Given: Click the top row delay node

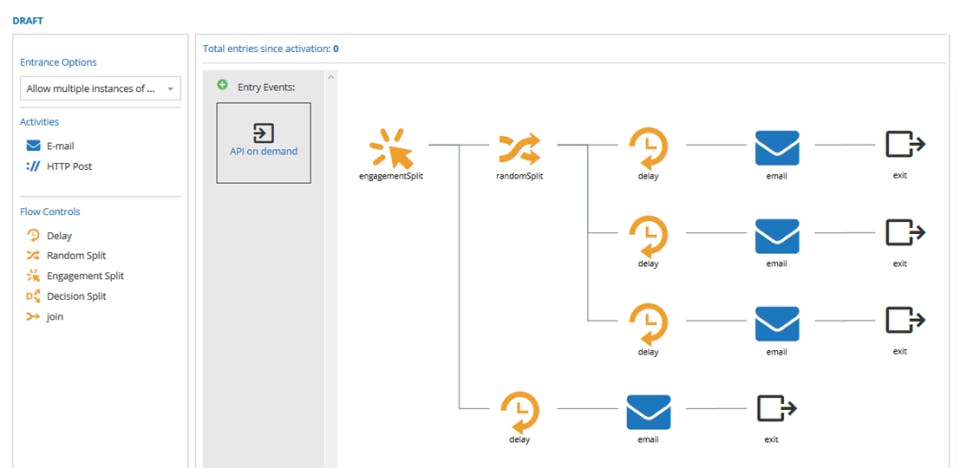Looking at the screenshot, I should coord(648,148).
